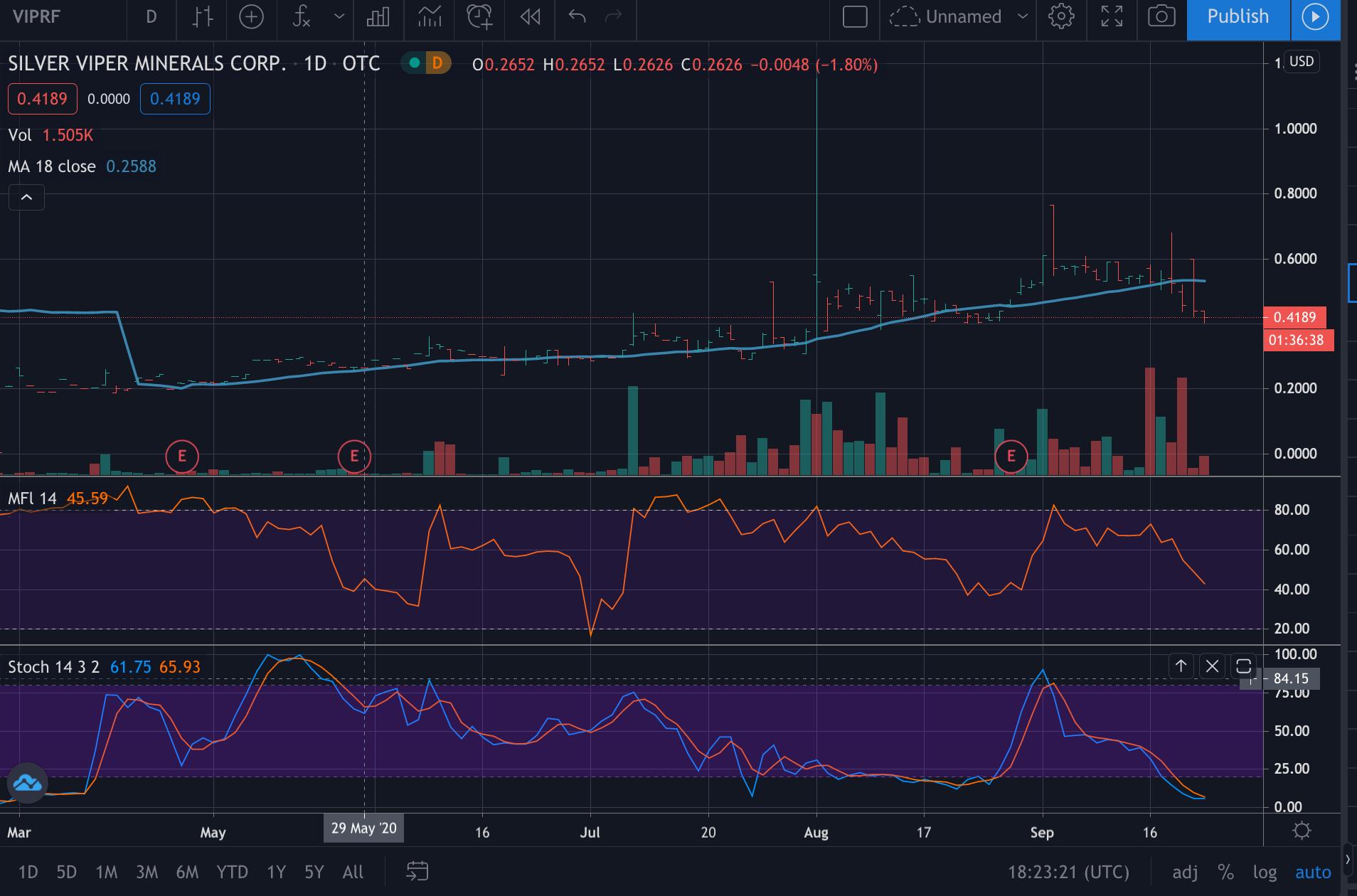Toggle the adj price adjustment

[1185, 872]
